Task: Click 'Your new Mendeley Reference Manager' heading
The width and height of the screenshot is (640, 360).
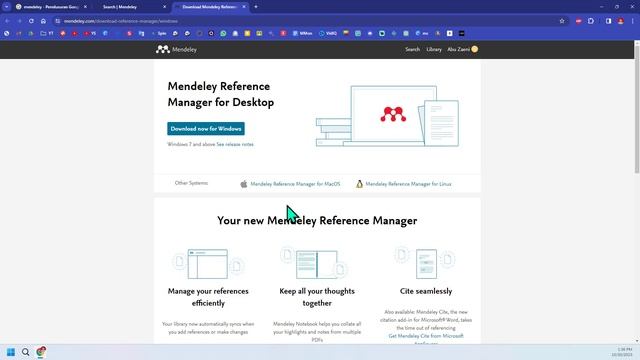Action: (317, 220)
